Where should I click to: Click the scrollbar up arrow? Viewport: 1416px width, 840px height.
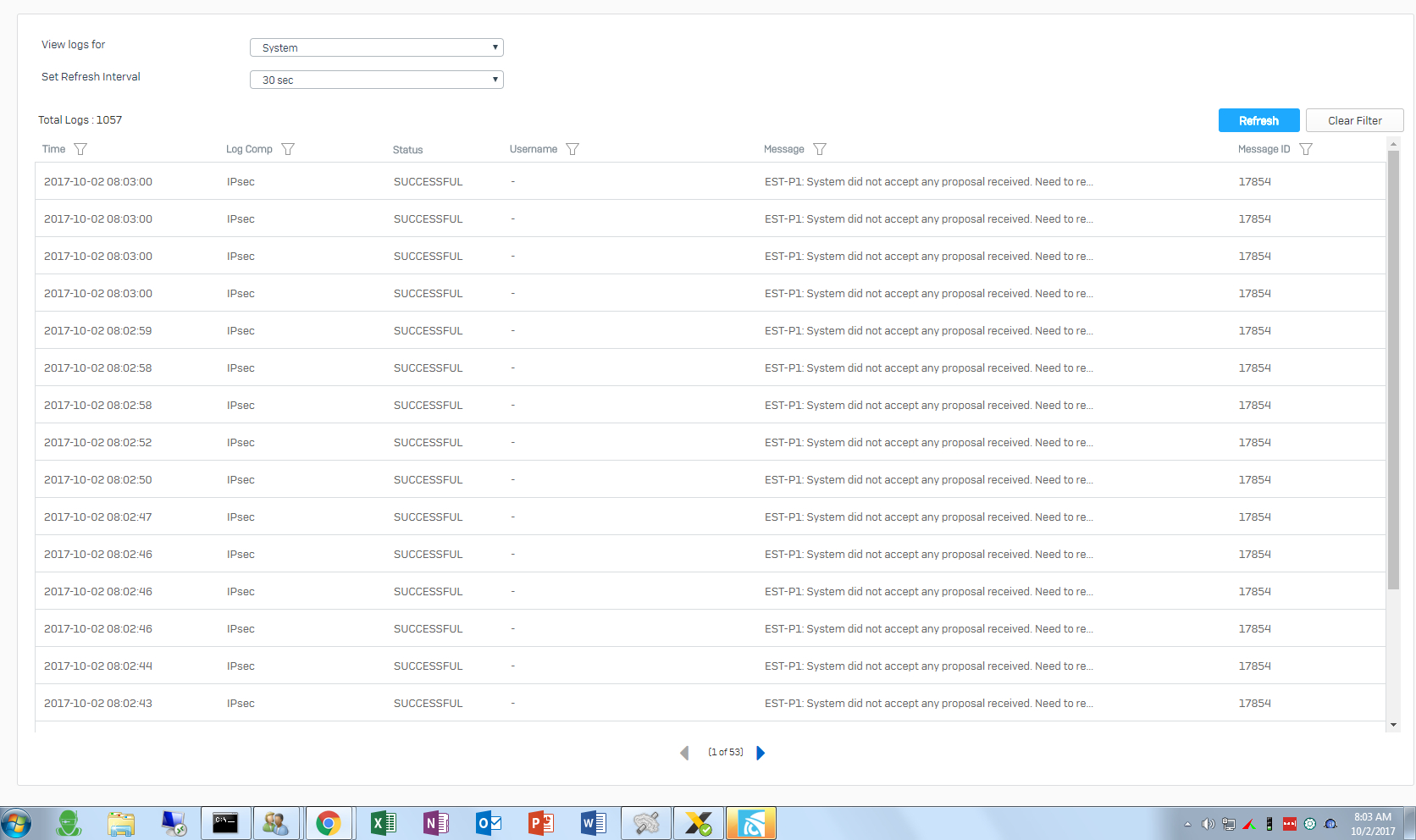pos(1393,145)
